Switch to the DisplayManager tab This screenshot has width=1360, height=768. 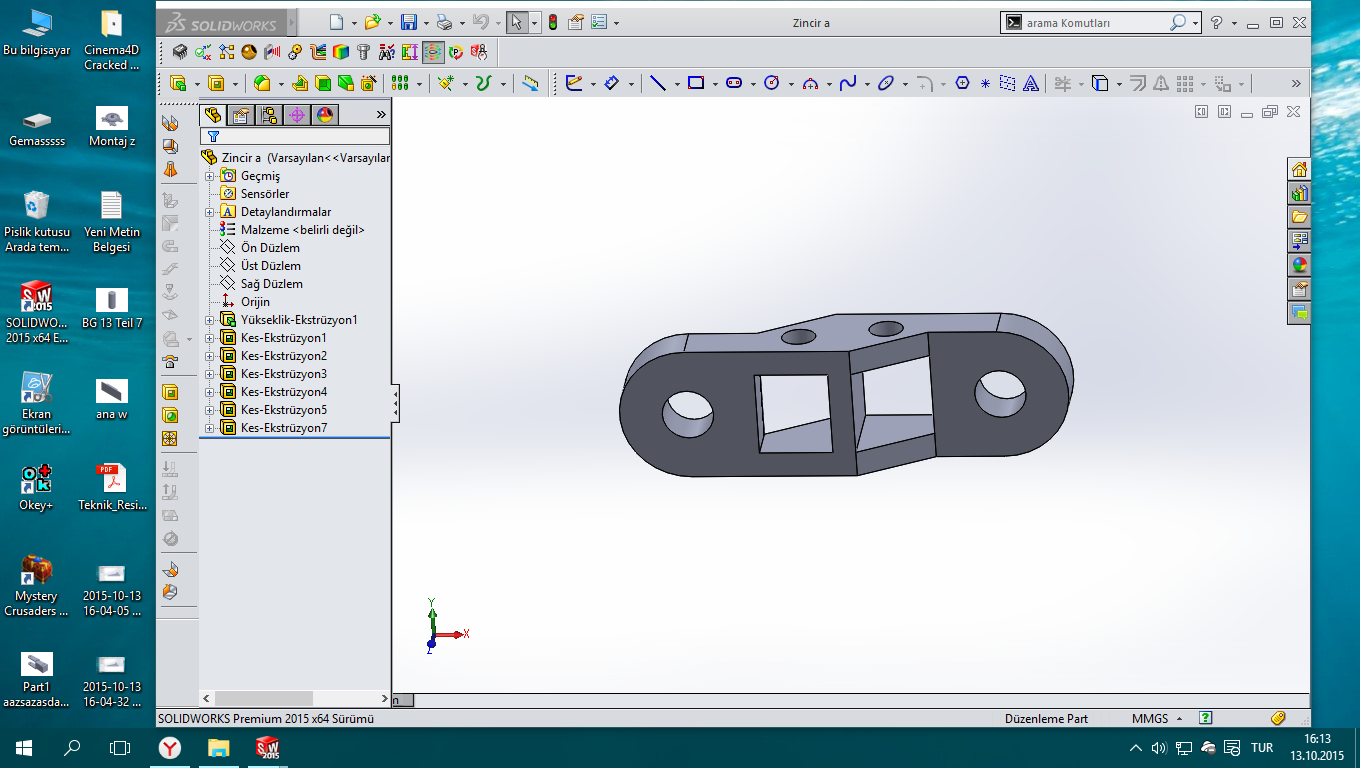tap(325, 115)
